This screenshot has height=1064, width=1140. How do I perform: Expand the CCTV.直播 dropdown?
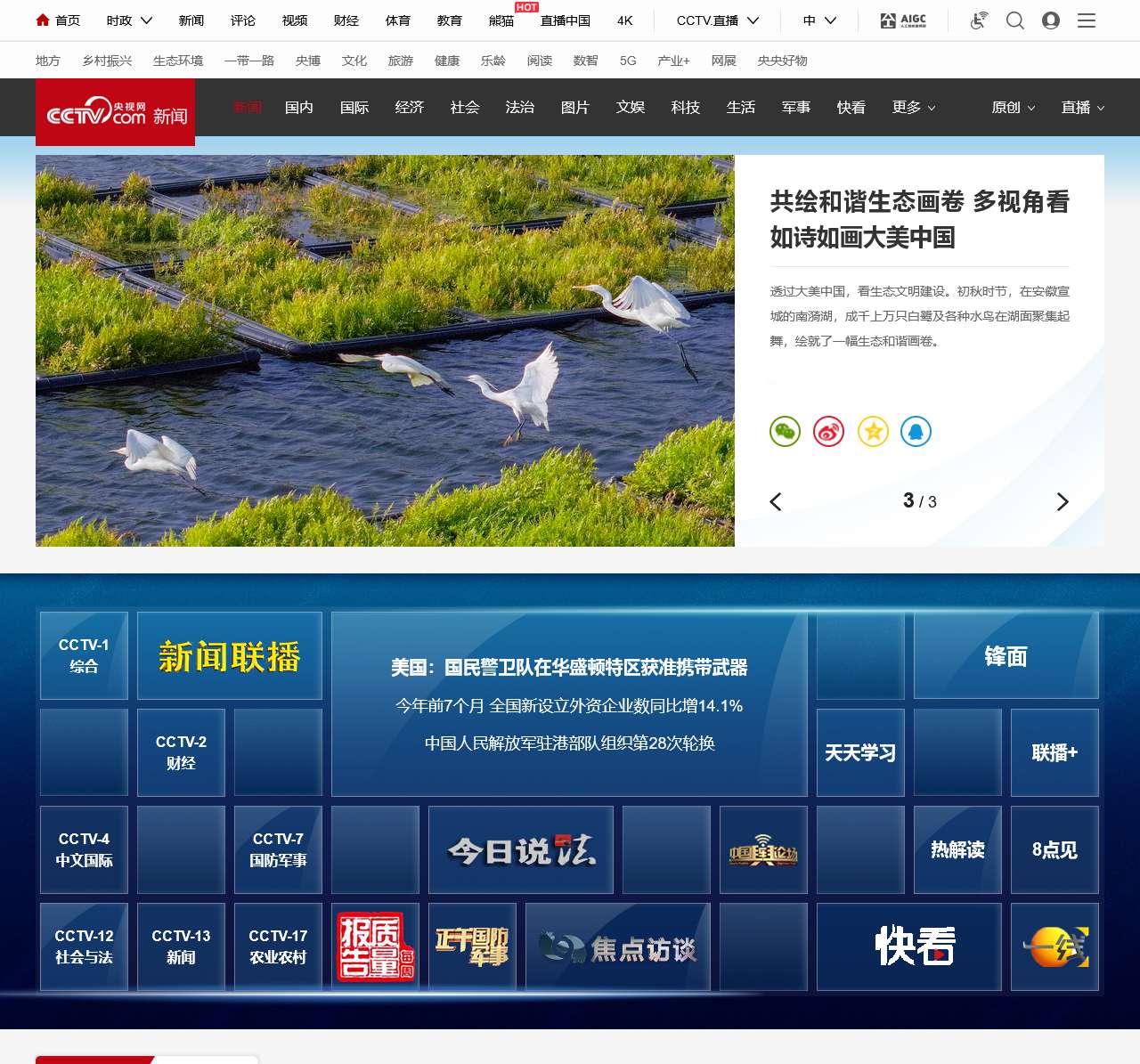coord(717,20)
